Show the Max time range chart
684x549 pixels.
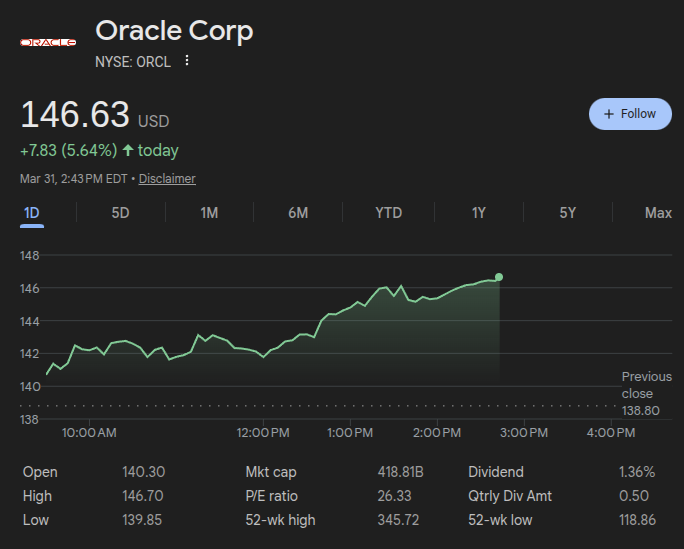click(x=658, y=213)
